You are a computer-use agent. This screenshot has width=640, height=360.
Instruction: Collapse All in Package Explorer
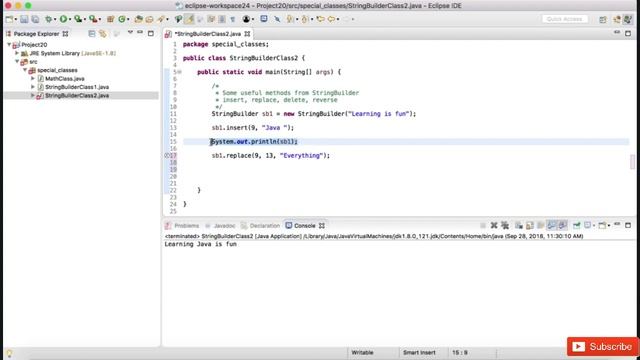pos(92,33)
